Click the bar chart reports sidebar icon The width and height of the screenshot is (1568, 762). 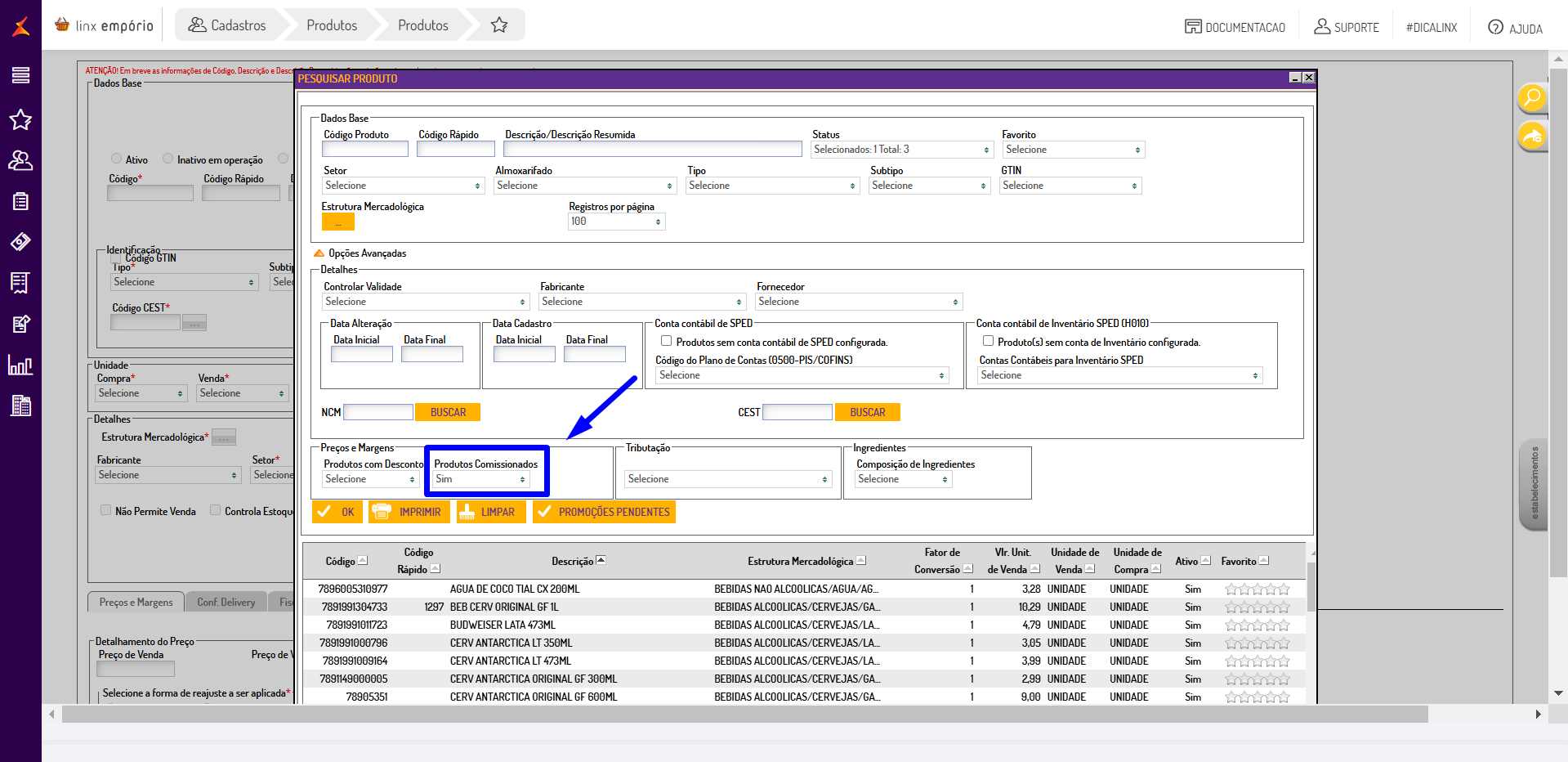(20, 365)
